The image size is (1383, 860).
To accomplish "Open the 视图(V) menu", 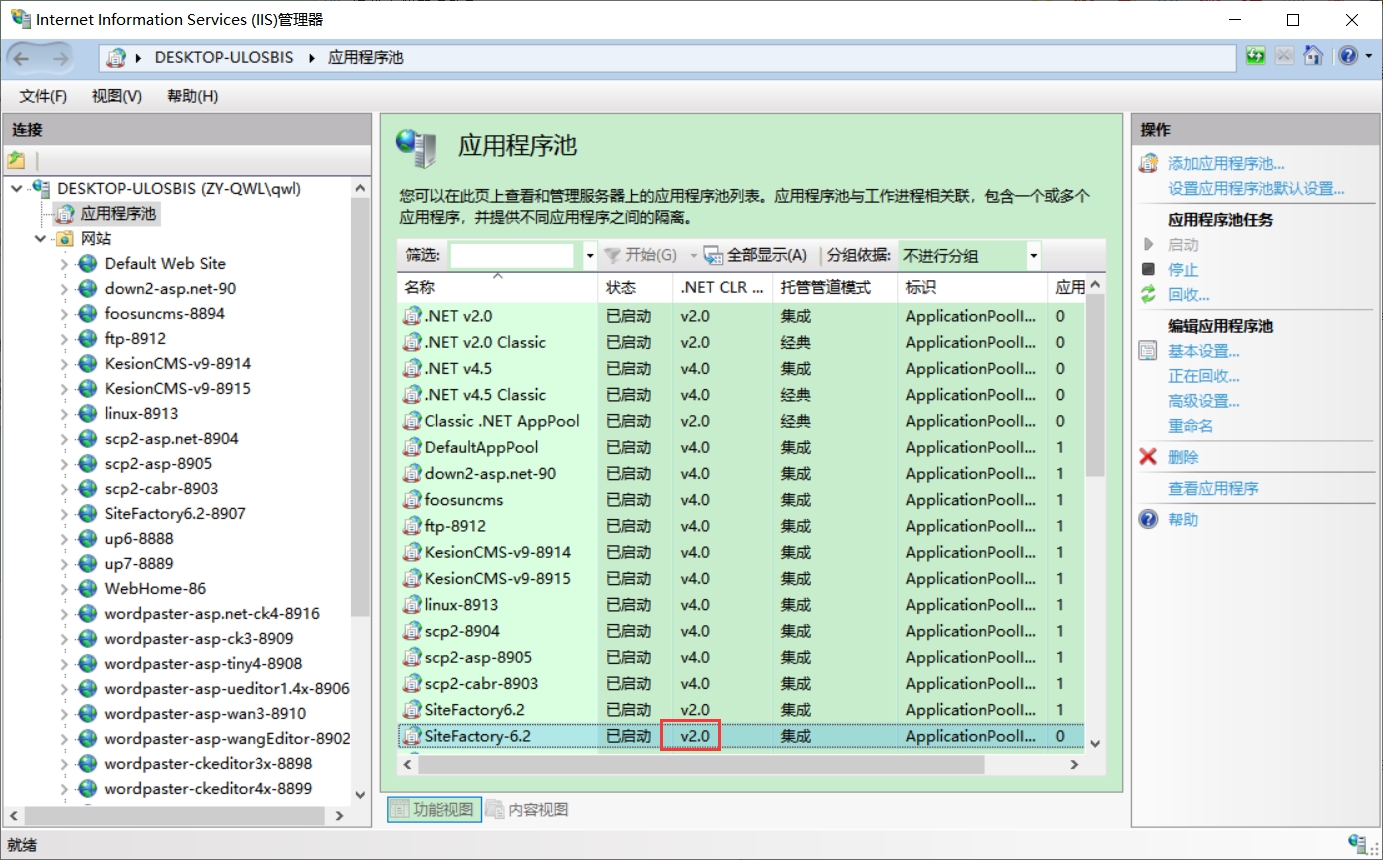I will (x=116, y=96).
